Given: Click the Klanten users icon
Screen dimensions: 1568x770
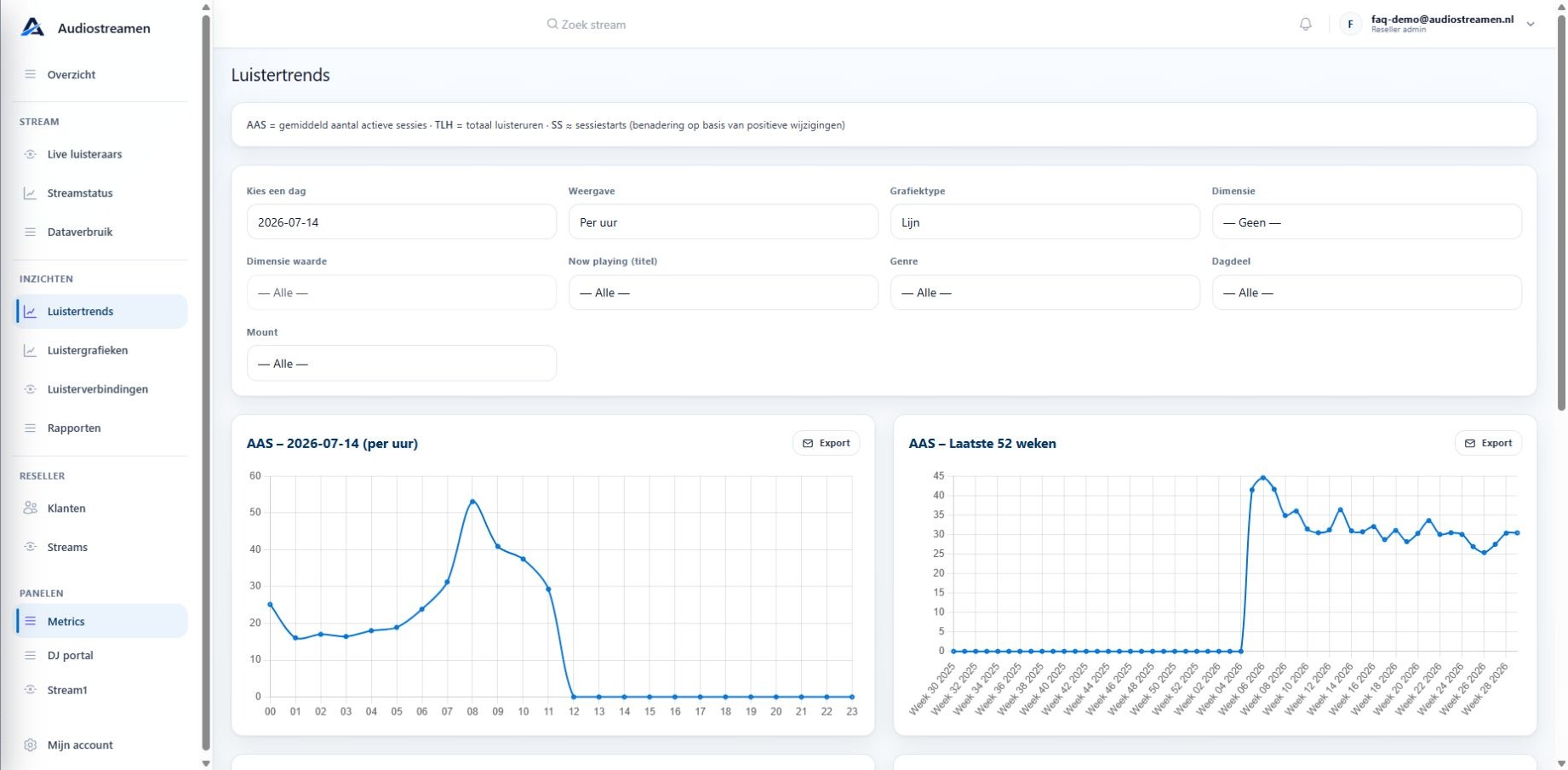Looking at the screenshot, I should coord(30,508).
